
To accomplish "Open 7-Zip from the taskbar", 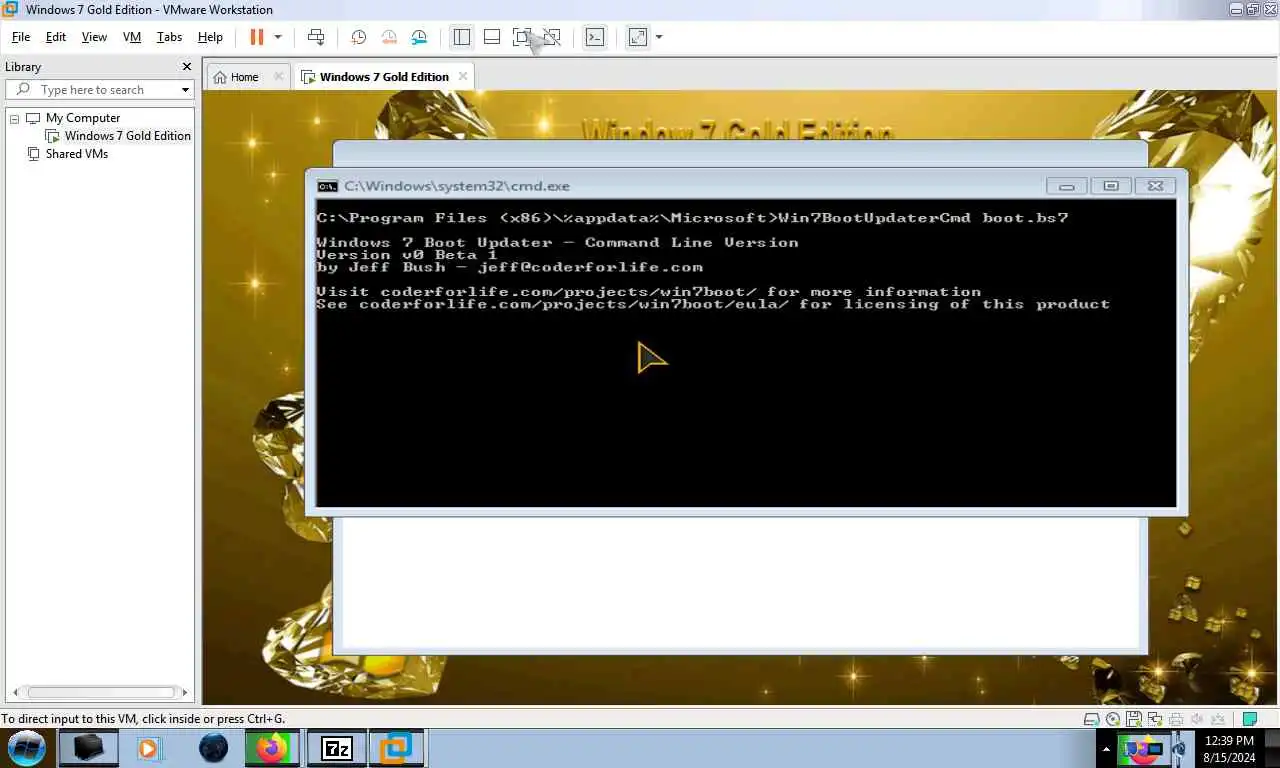I will point(336,748).
